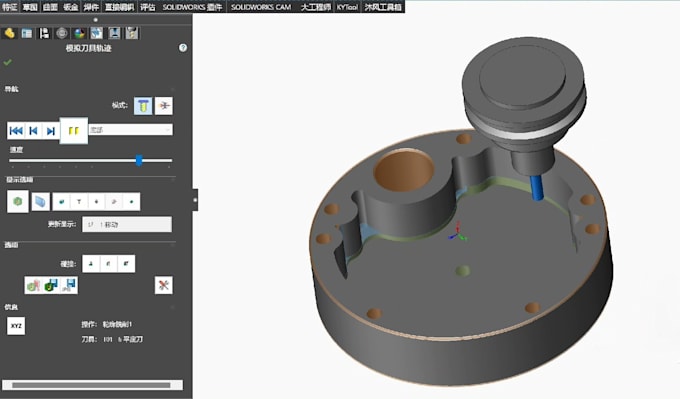Click the green checkmark to confirm simulation

coord(7,62)
